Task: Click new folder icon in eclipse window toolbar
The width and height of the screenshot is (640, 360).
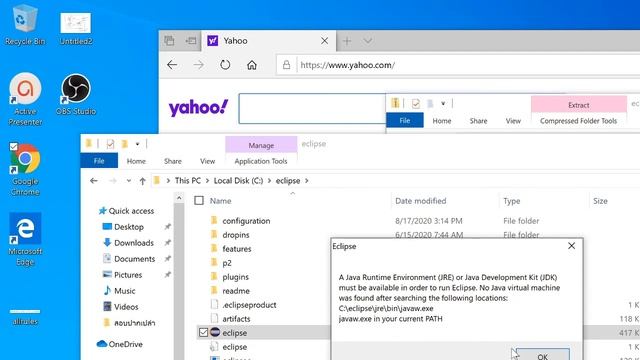Action: click(x=124, y=144)
